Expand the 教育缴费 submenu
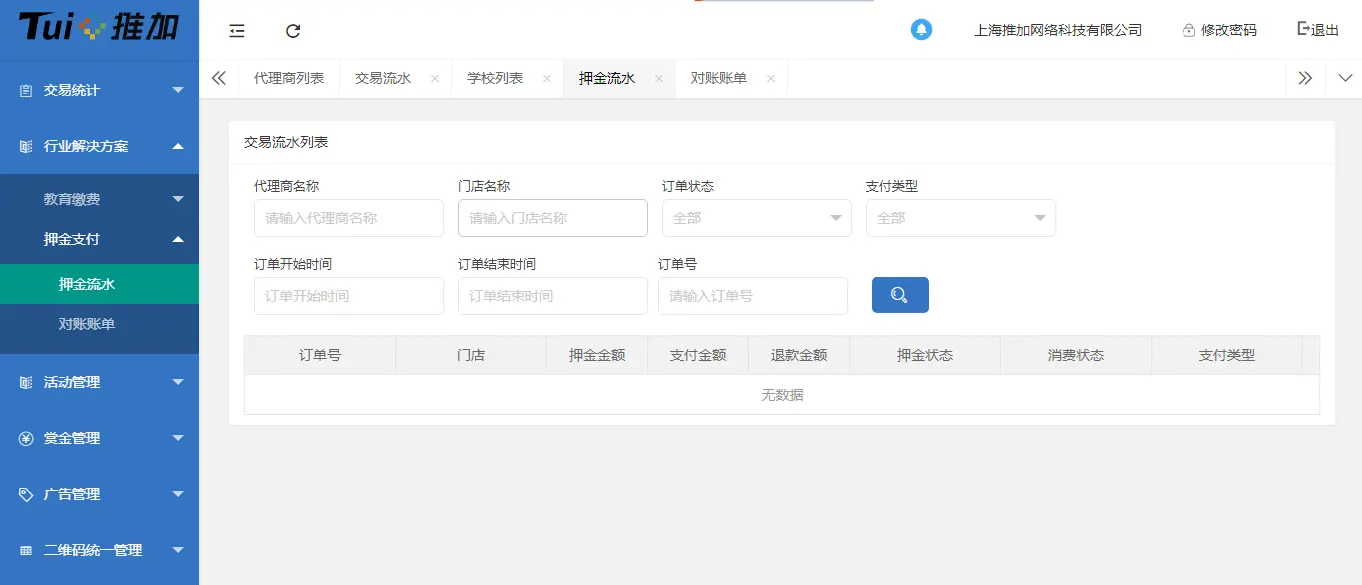The height and width of the screenshot is (585, 1362). (x=100, y=198)
